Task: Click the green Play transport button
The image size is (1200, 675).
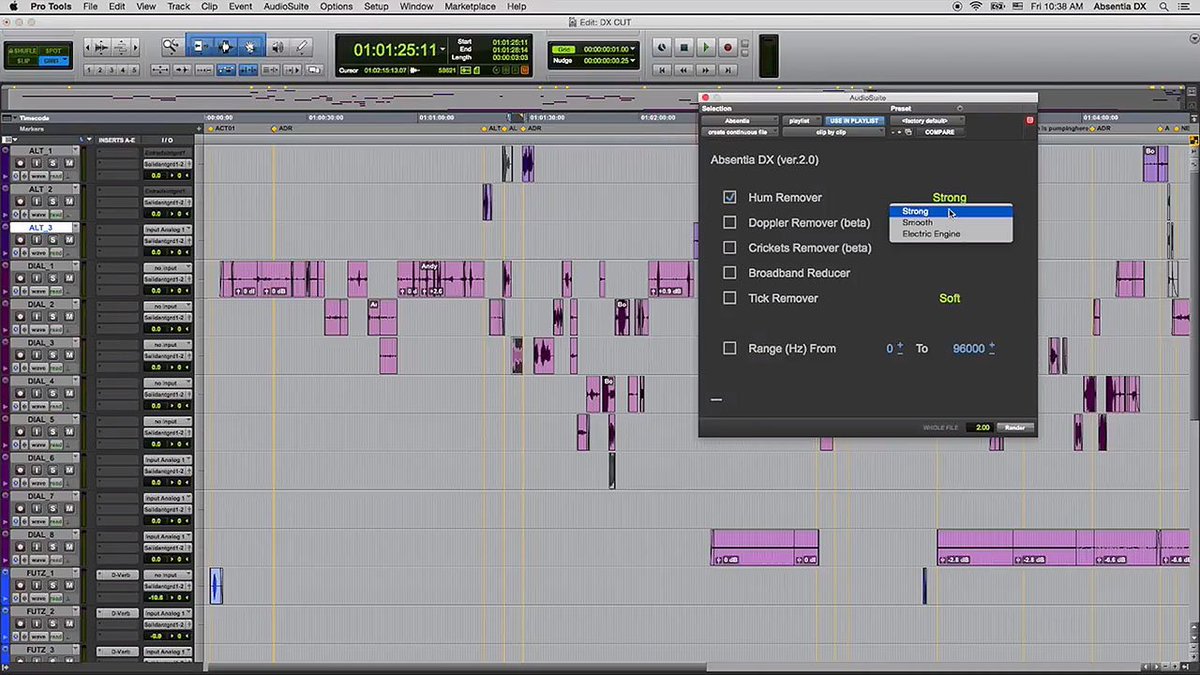Action: tap(706, 47)
